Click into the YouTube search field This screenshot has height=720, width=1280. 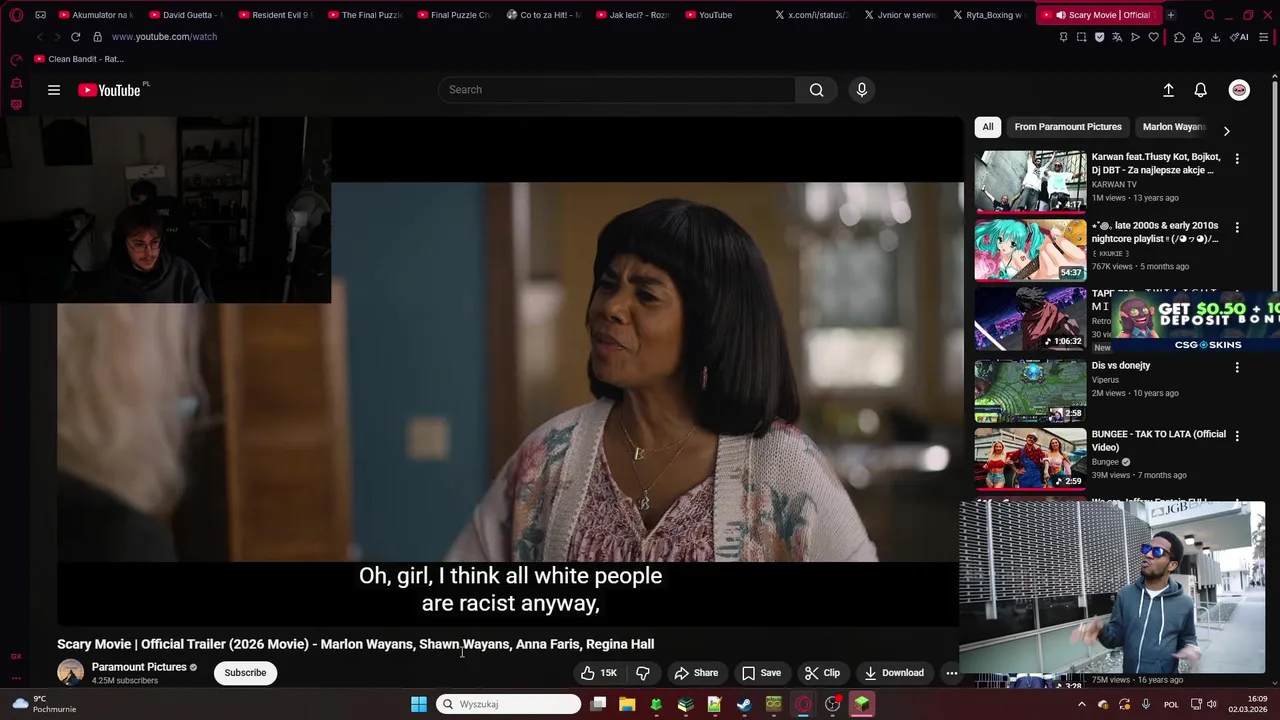tap(617, 90)
